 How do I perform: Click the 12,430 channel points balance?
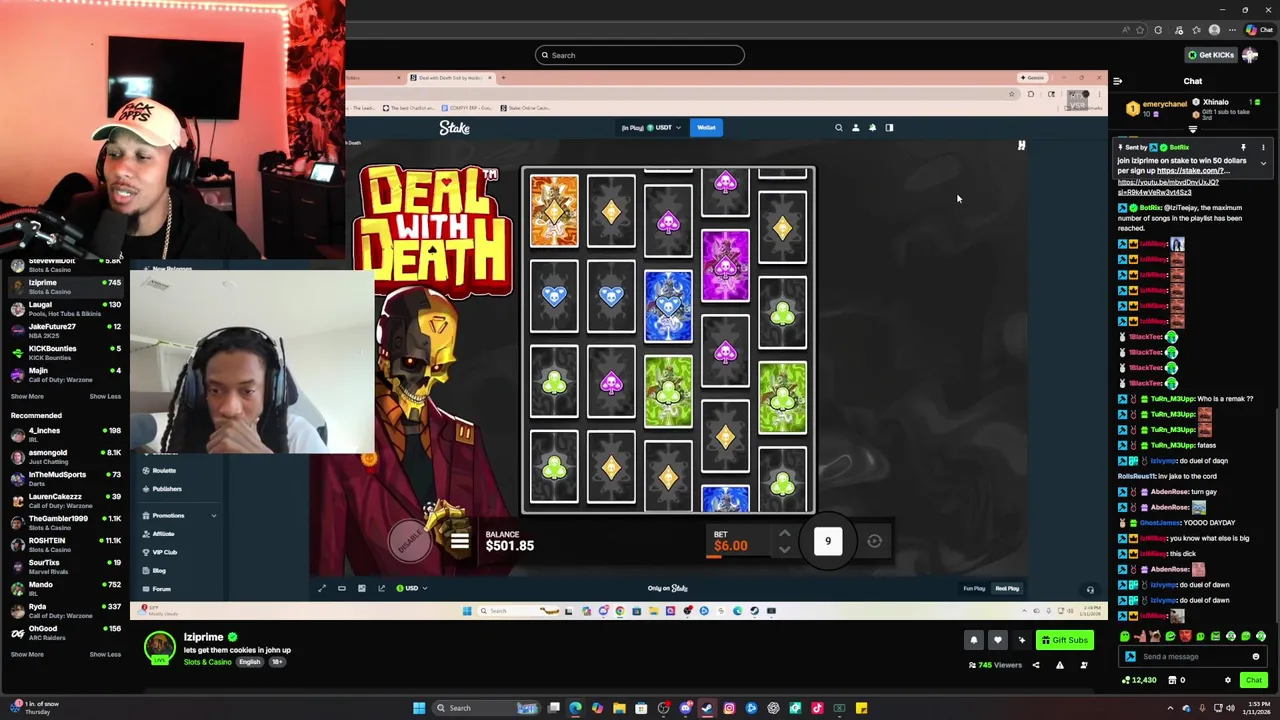[x=1139, y=680]
